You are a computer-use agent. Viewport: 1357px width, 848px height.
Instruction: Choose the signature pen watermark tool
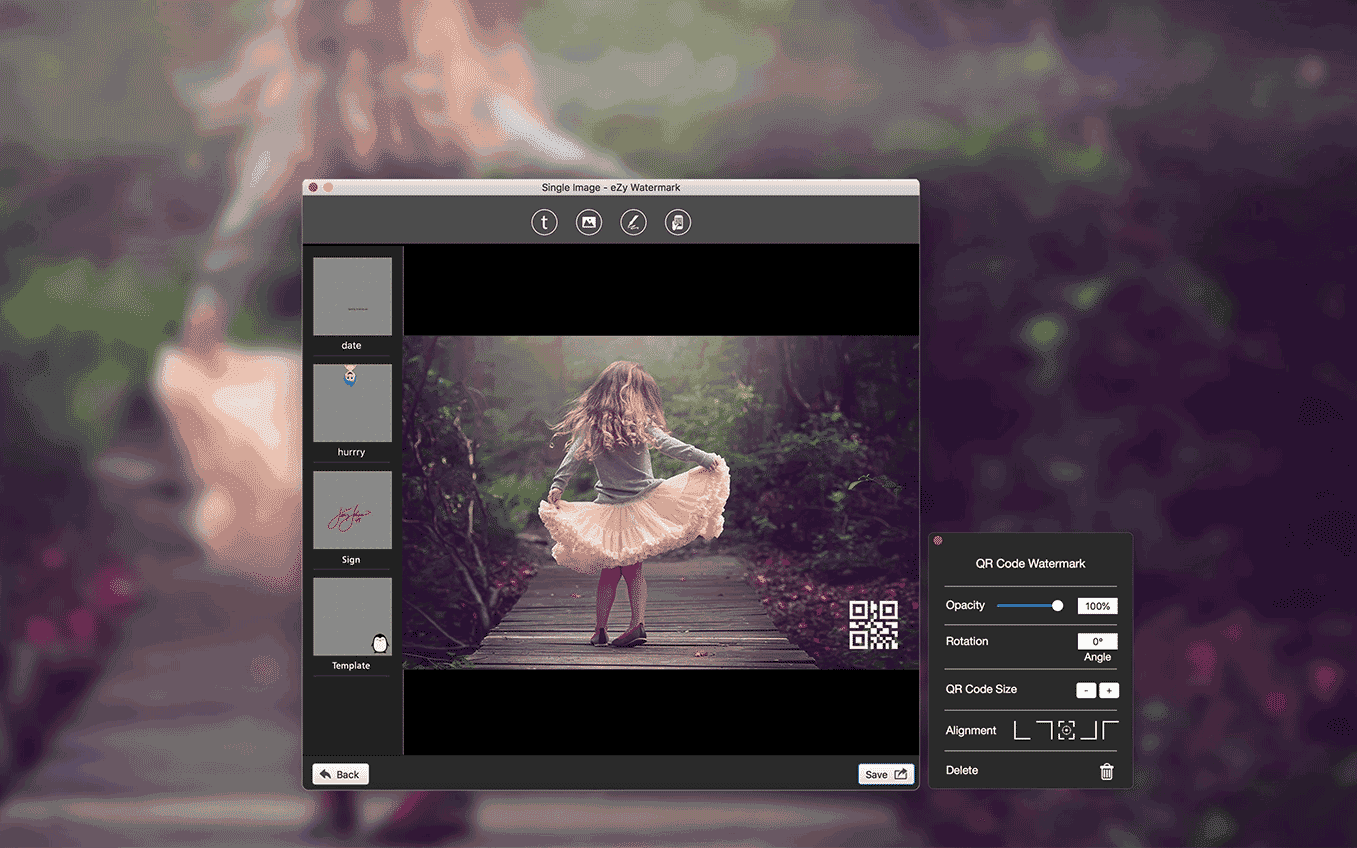click(633, 223)
